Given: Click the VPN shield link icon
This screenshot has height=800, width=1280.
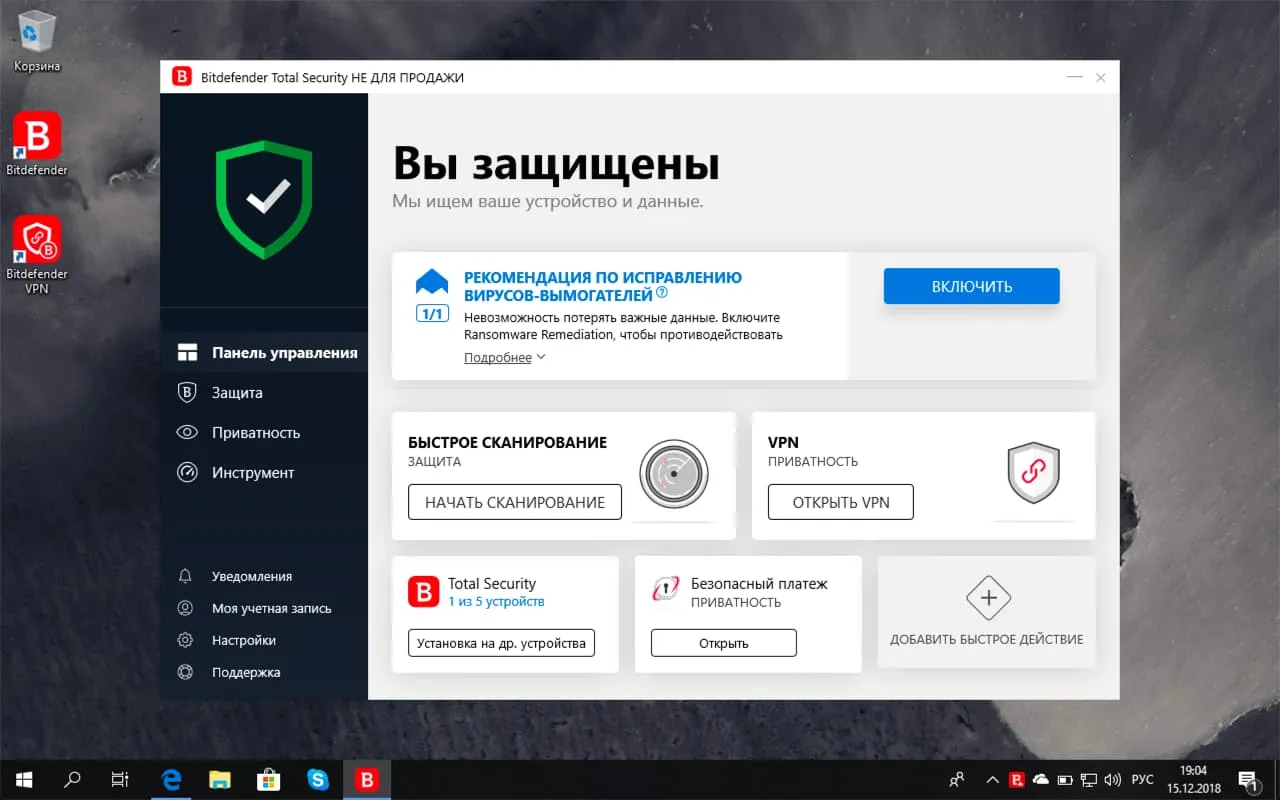Looking at the screenshot, I should click(x=1033, y=472).
